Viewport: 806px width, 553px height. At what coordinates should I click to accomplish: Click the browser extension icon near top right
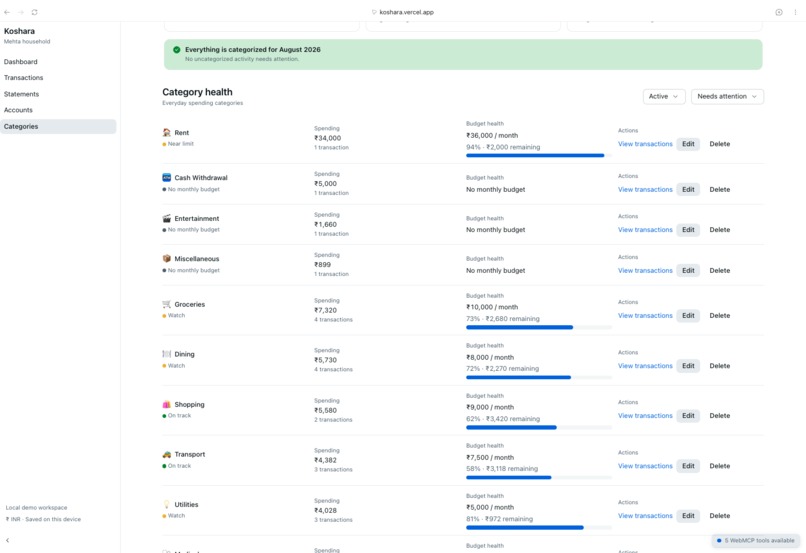pos(779,12)
